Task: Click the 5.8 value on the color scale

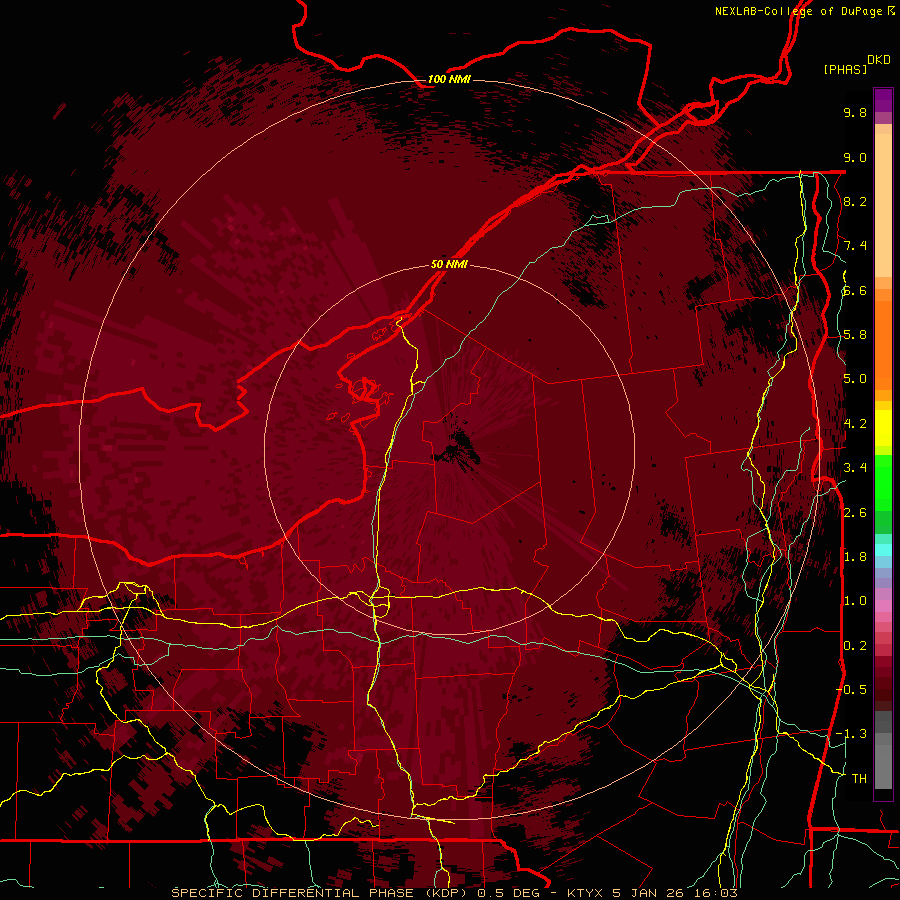Action: point(855,335)
